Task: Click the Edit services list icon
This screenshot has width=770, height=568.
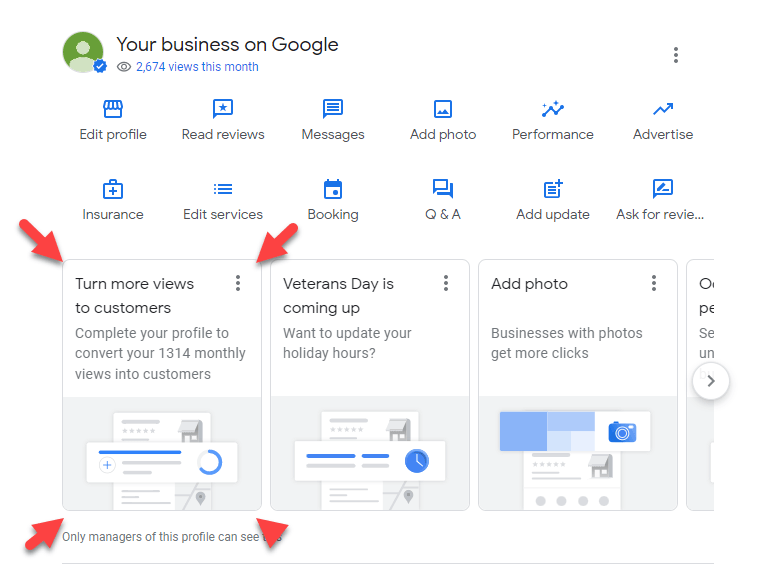Action: [x=223, y=189]
